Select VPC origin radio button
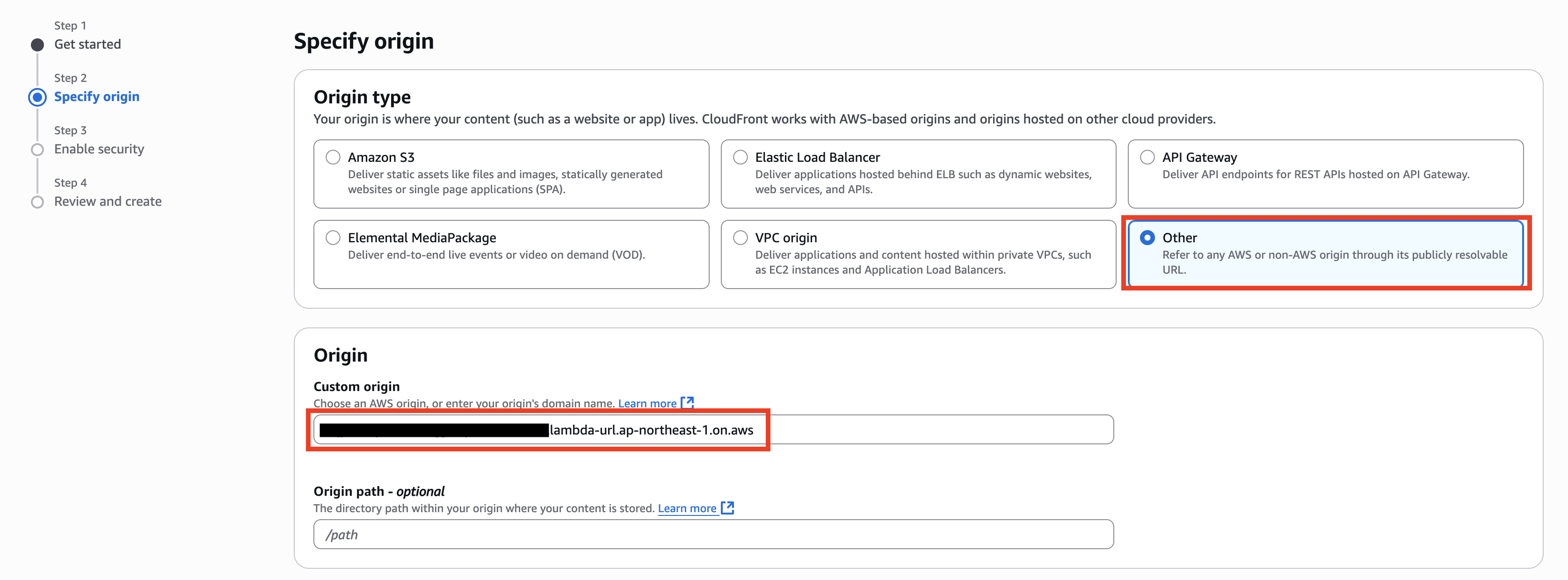 pyautogui.click(x=740, y=237)
